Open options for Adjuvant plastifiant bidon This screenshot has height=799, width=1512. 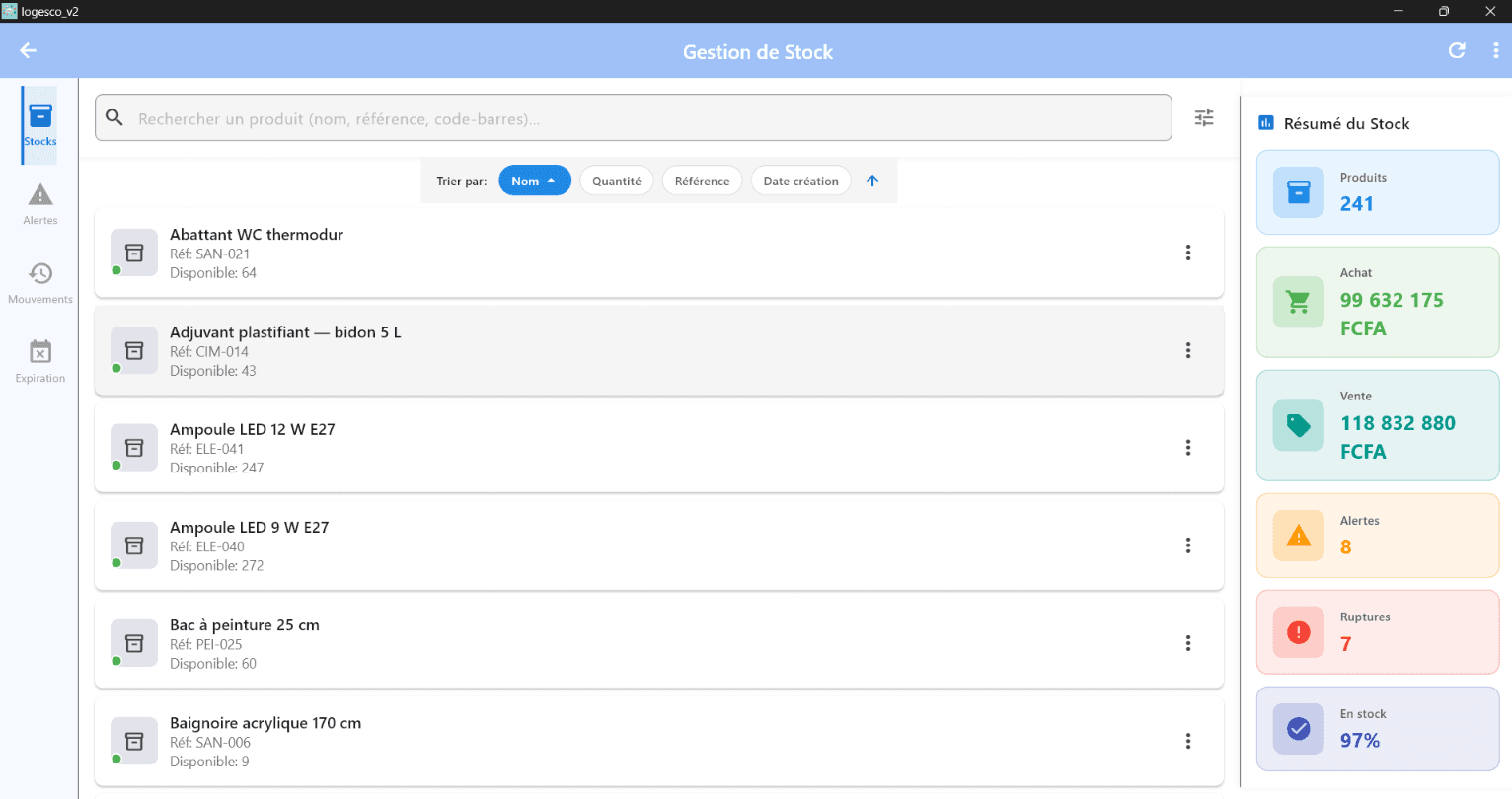pos(1188,350)
